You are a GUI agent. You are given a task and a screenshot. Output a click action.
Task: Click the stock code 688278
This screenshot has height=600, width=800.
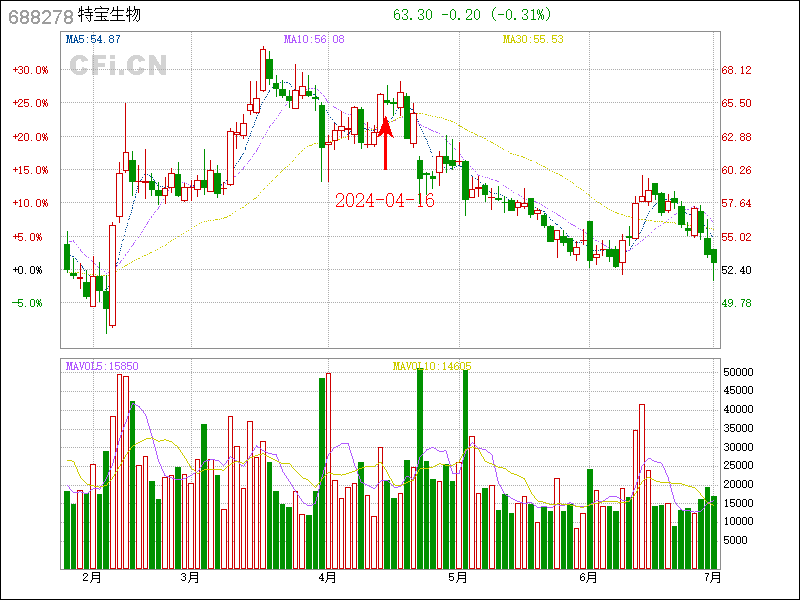(39, 16)
